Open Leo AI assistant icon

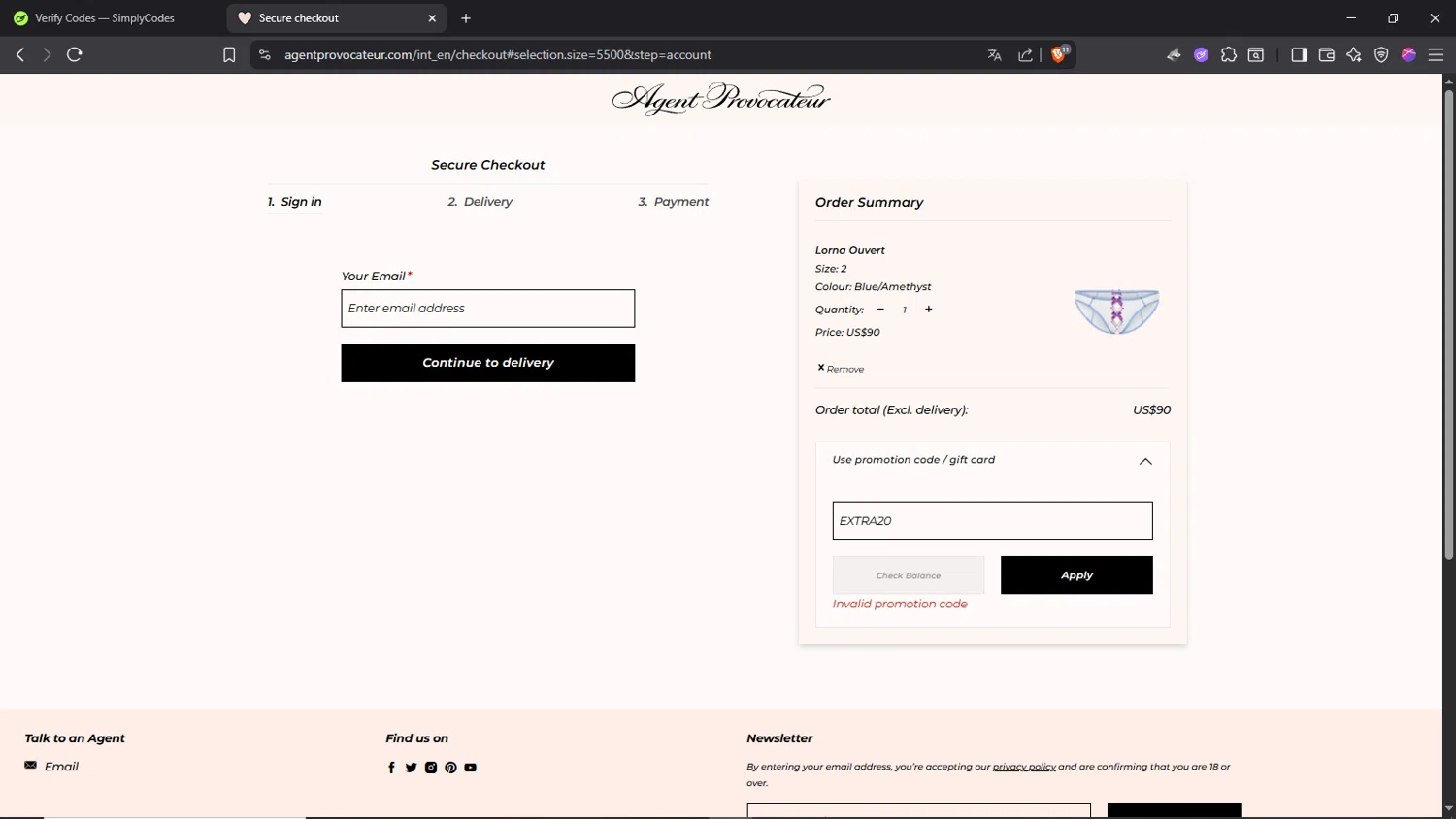click(x=1354, y=55)
